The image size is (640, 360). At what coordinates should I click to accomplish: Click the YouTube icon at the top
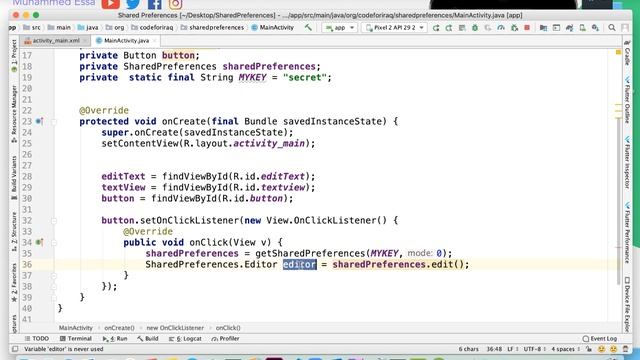pos(111,4)
